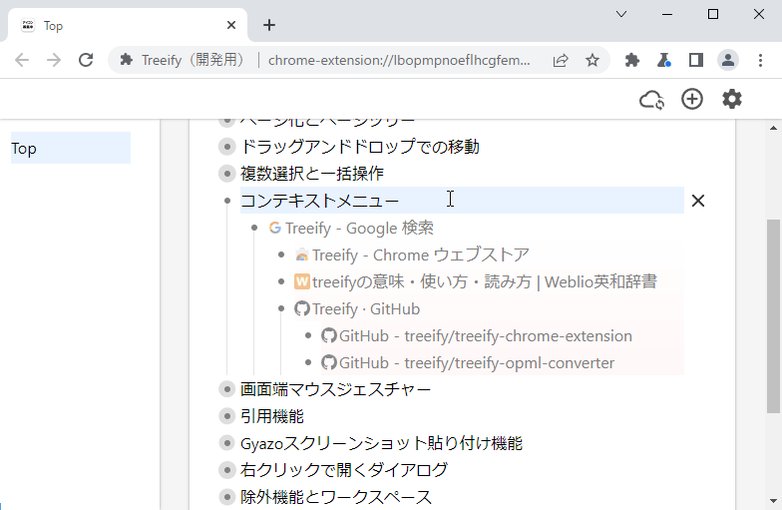Click GitHub favicon of treeify-chrome-extension
The height and width of the screenshot is (510, 782).
pyautogui.click(x=329, y=336)
